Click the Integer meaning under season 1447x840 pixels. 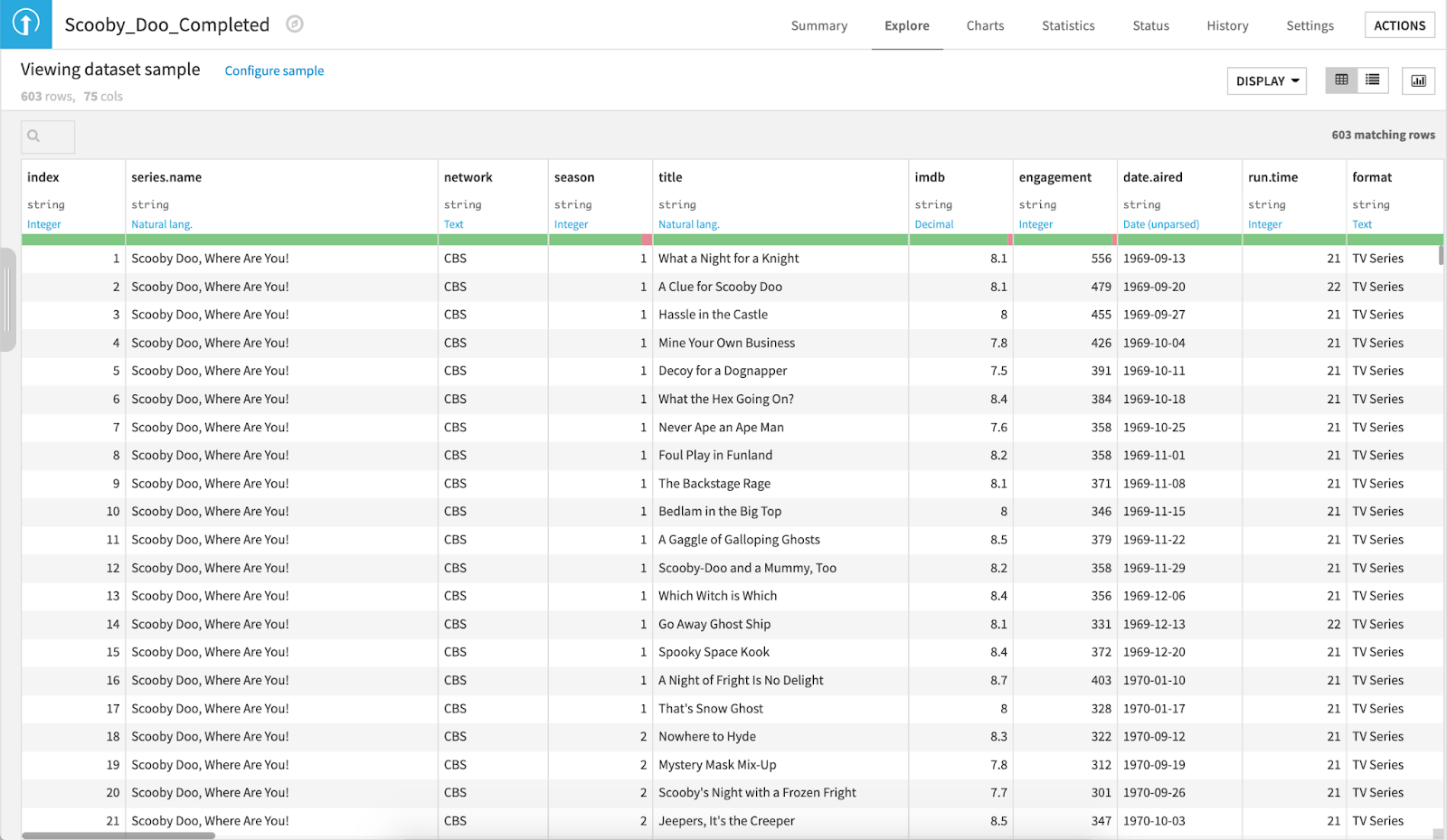(571, 224)
